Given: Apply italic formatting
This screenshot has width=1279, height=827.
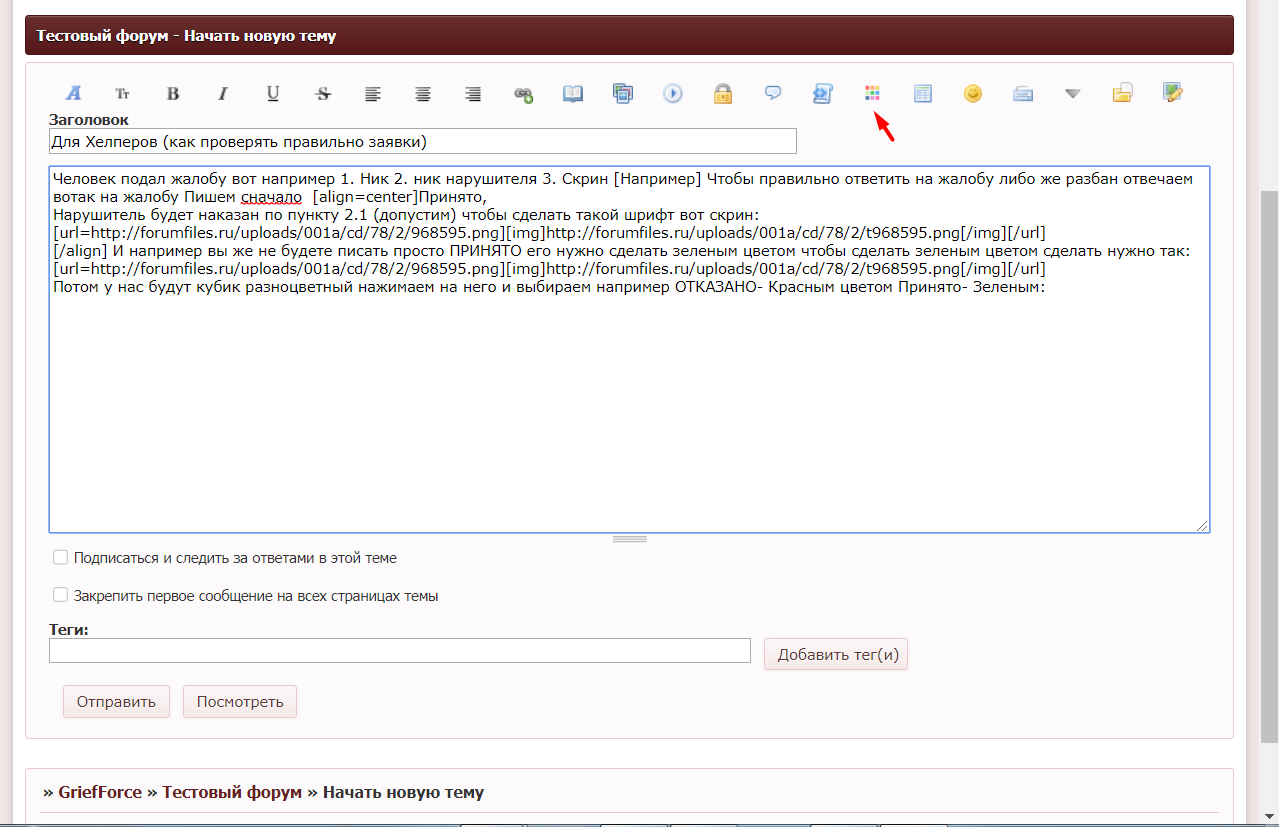Looking at the screenshot, I should (x=223, y=94).
